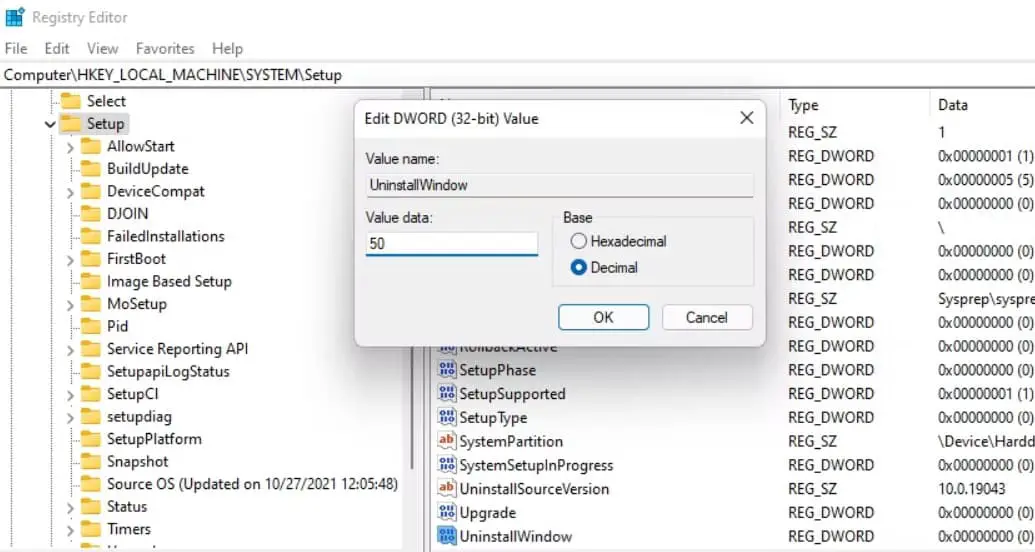
Task: Expand the MoSetup key
Action: coord(71,305)
